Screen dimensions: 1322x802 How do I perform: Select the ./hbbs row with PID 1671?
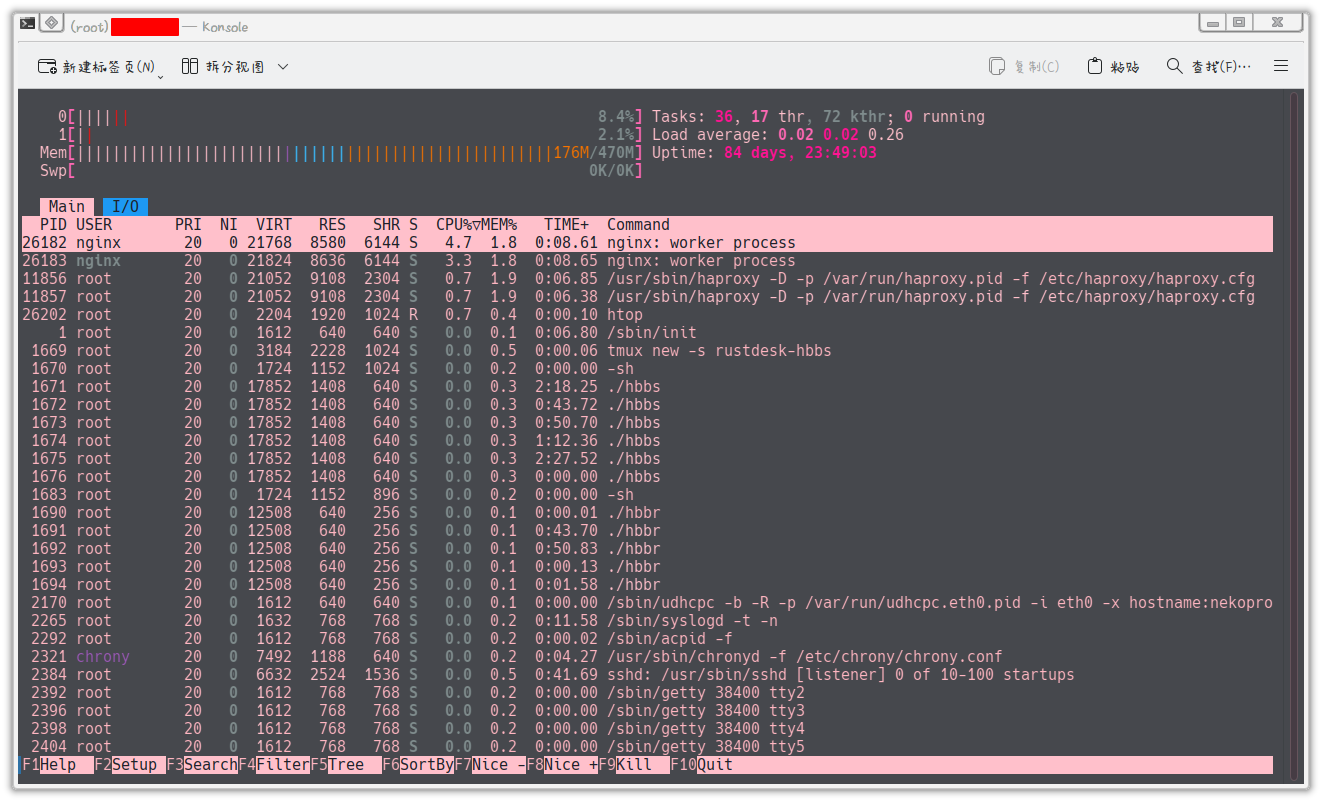click(x=647, y=387)
